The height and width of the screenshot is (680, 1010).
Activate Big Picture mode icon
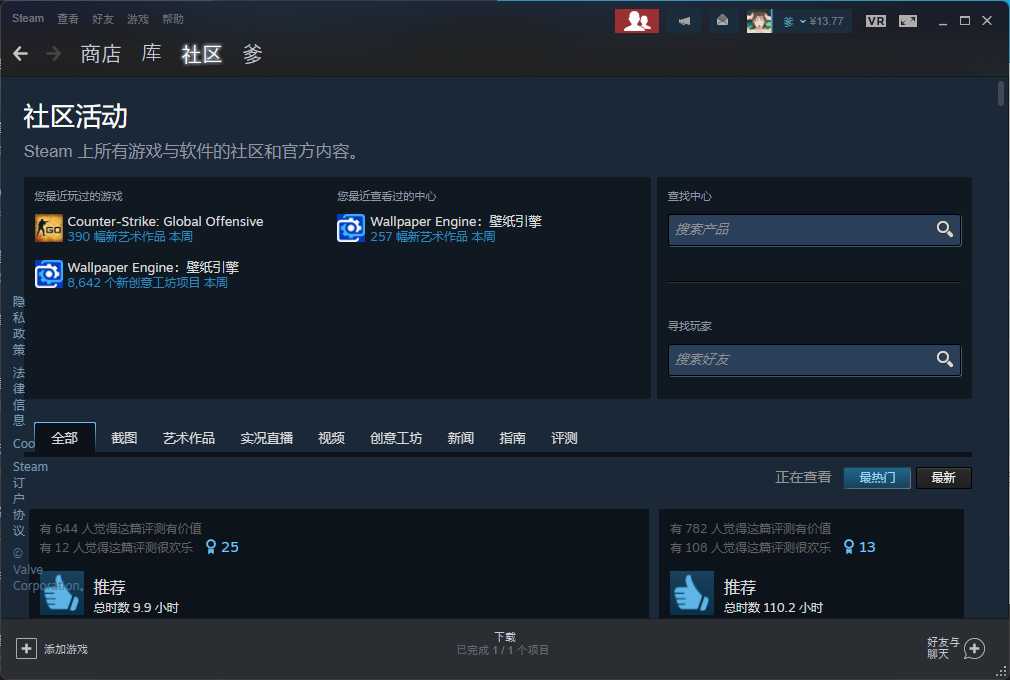[906, 20]
